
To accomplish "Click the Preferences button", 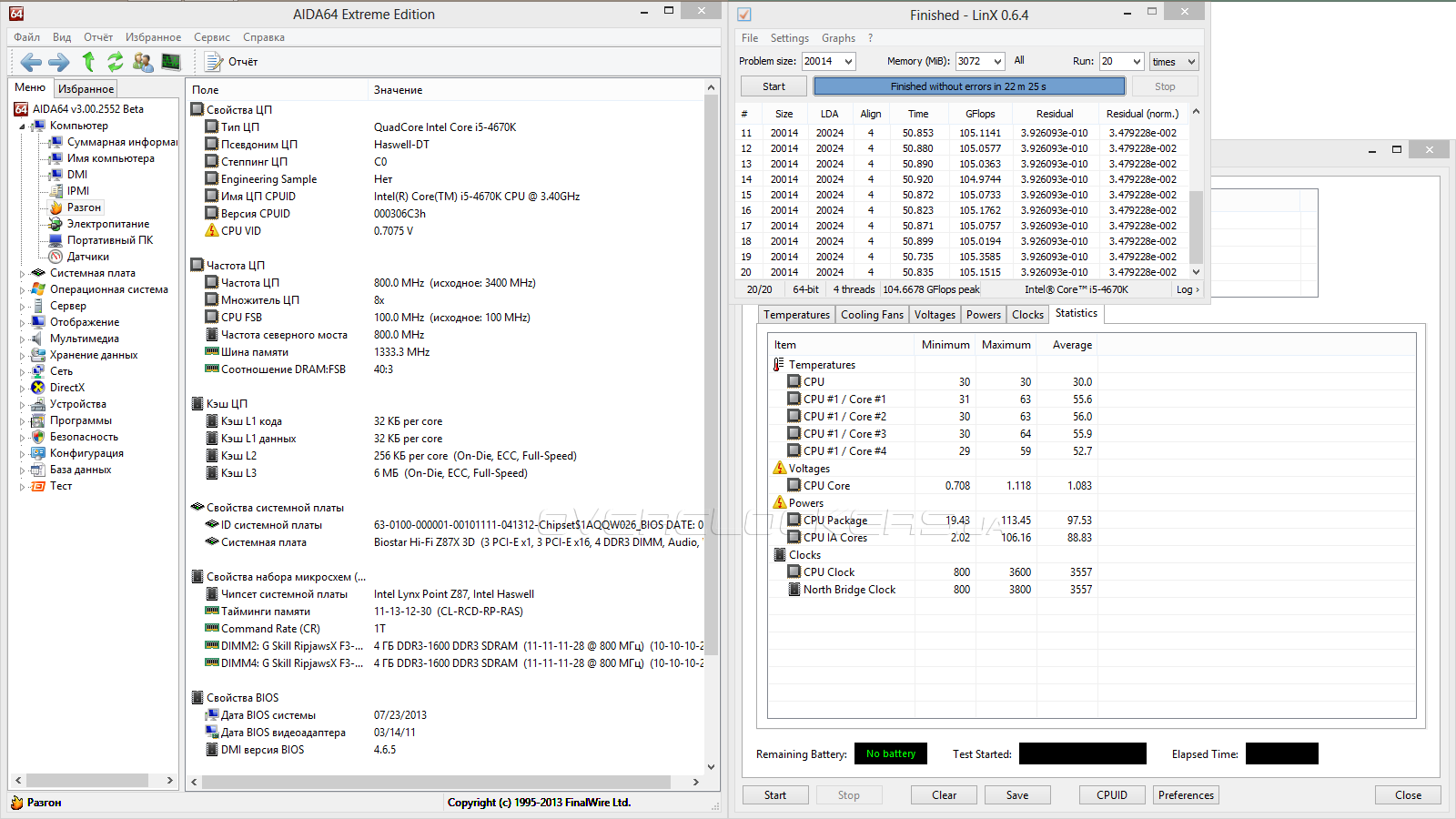I will click(1186, 795).
